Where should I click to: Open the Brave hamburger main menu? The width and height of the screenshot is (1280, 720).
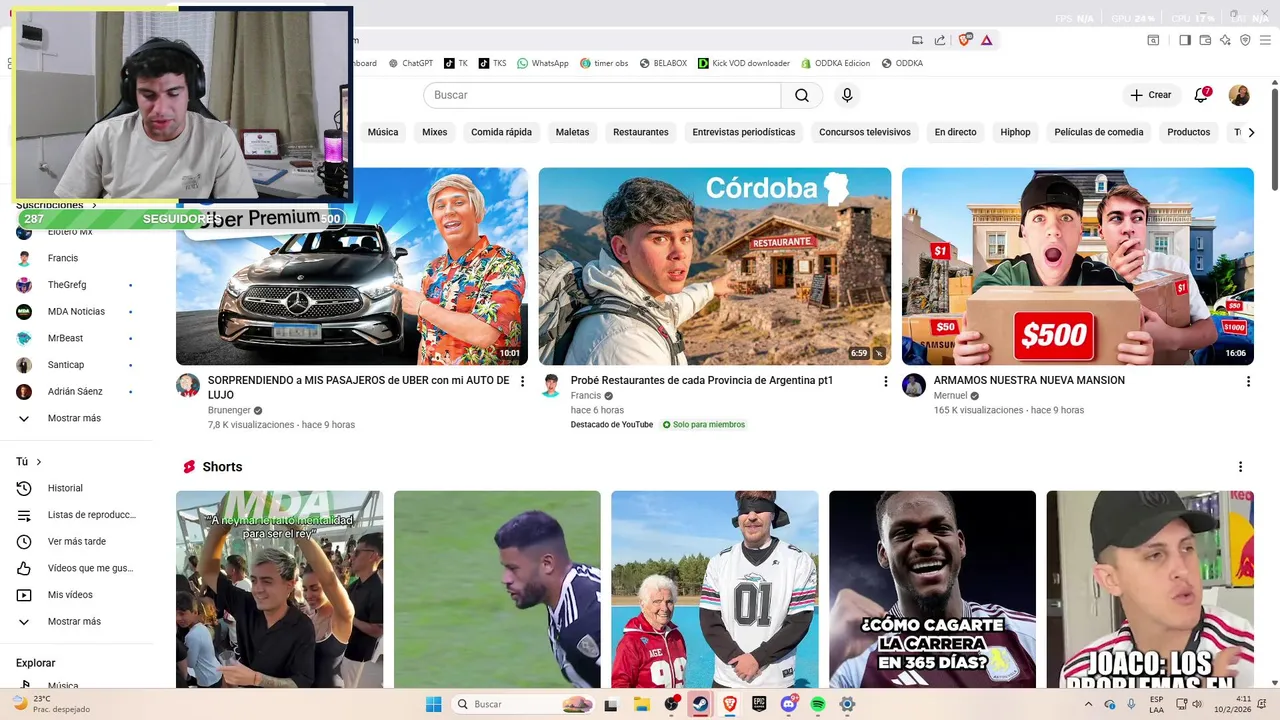[1266, 40]
